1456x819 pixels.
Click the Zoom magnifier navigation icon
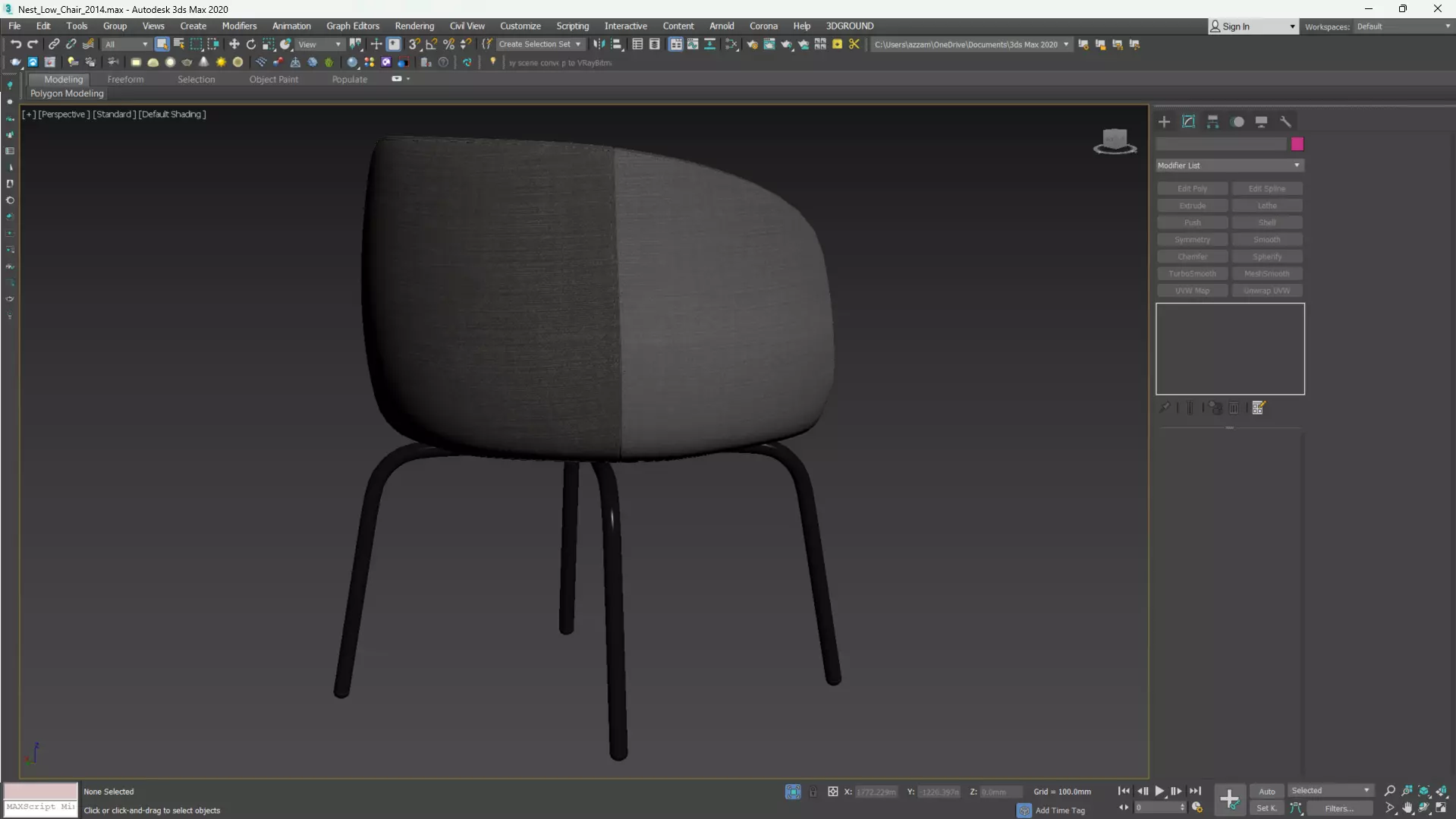(1390, 791)
